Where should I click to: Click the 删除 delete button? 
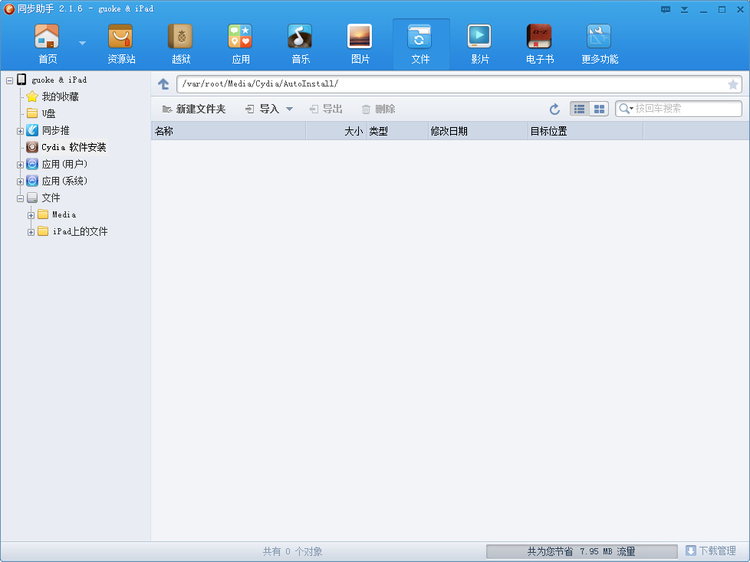(x=378, y=109)
